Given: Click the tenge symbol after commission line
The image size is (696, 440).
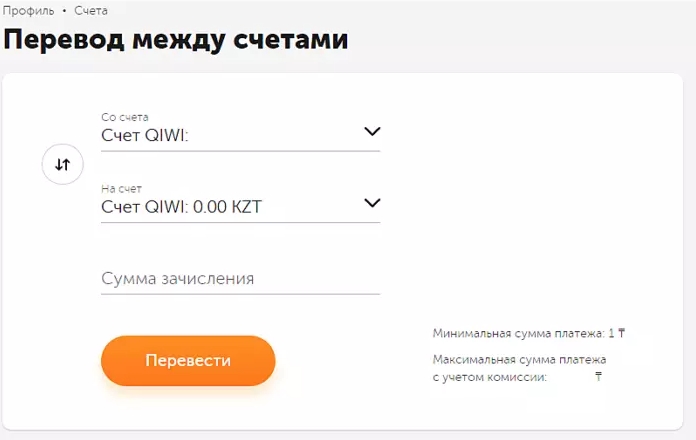Looking at the screenshot, I should [x=598, y=377].
